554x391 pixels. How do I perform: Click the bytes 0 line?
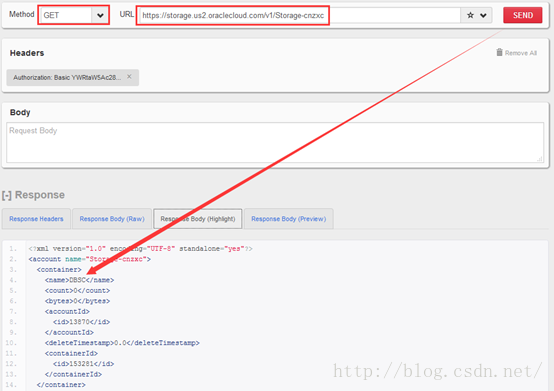tap(77, 301)
